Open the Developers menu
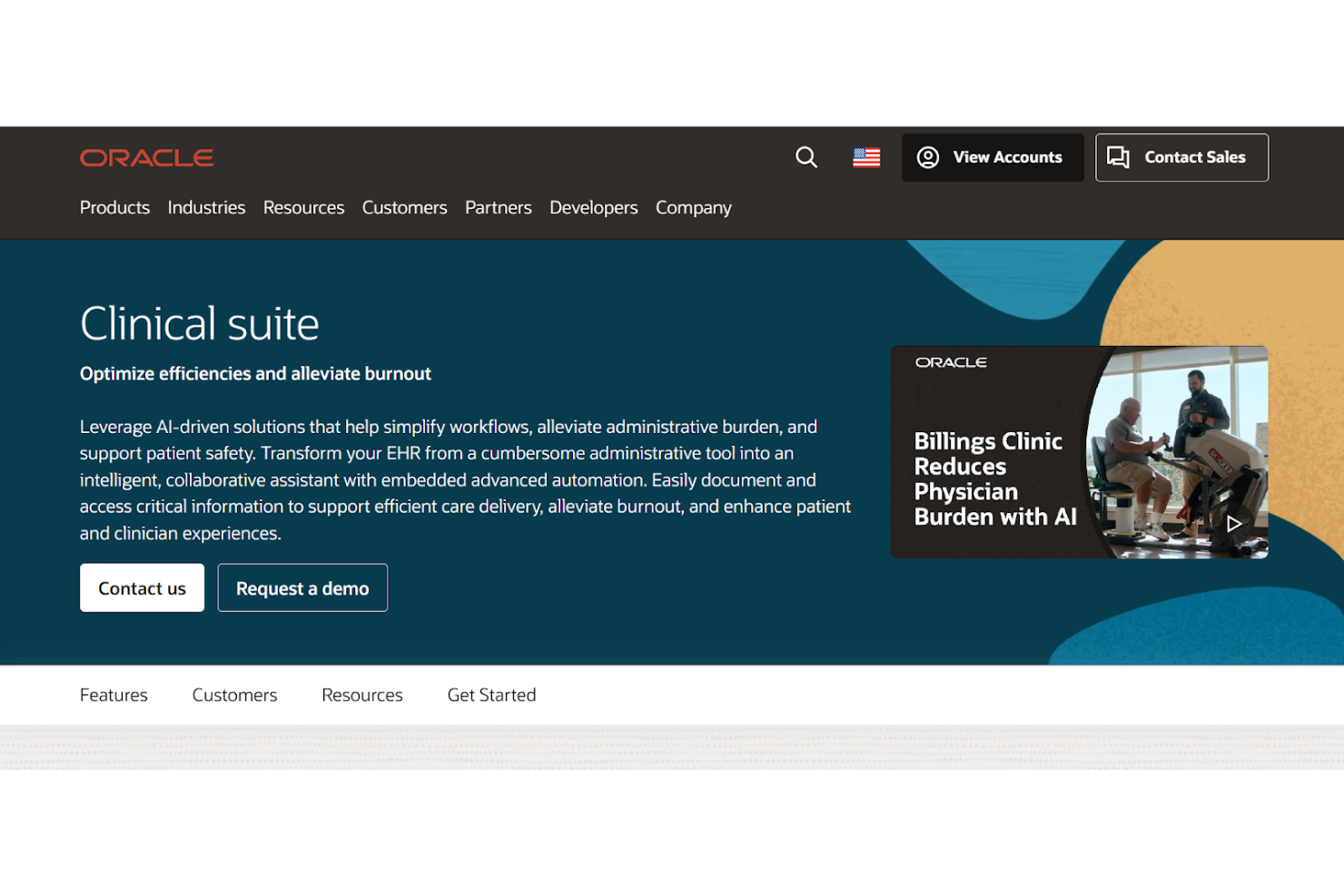 593,208
